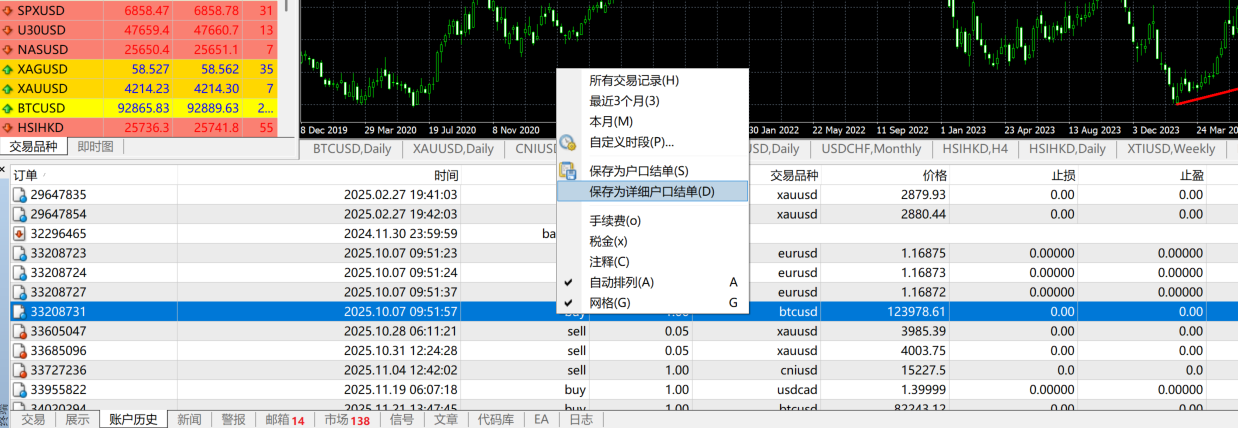Enable the 手续费 column in the menu
1238x428 pixels.
click(614, 221)
